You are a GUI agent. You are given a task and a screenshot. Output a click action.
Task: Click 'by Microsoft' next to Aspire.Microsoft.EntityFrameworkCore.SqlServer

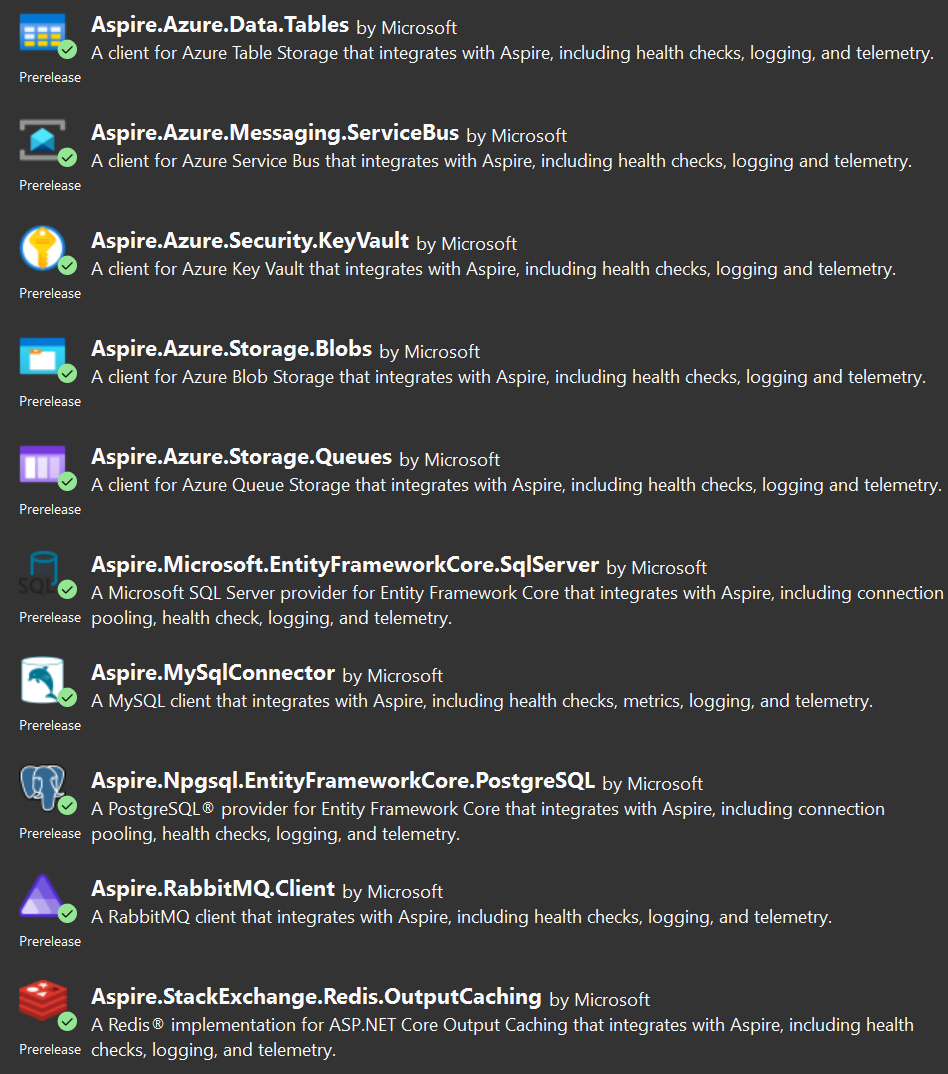656,568
